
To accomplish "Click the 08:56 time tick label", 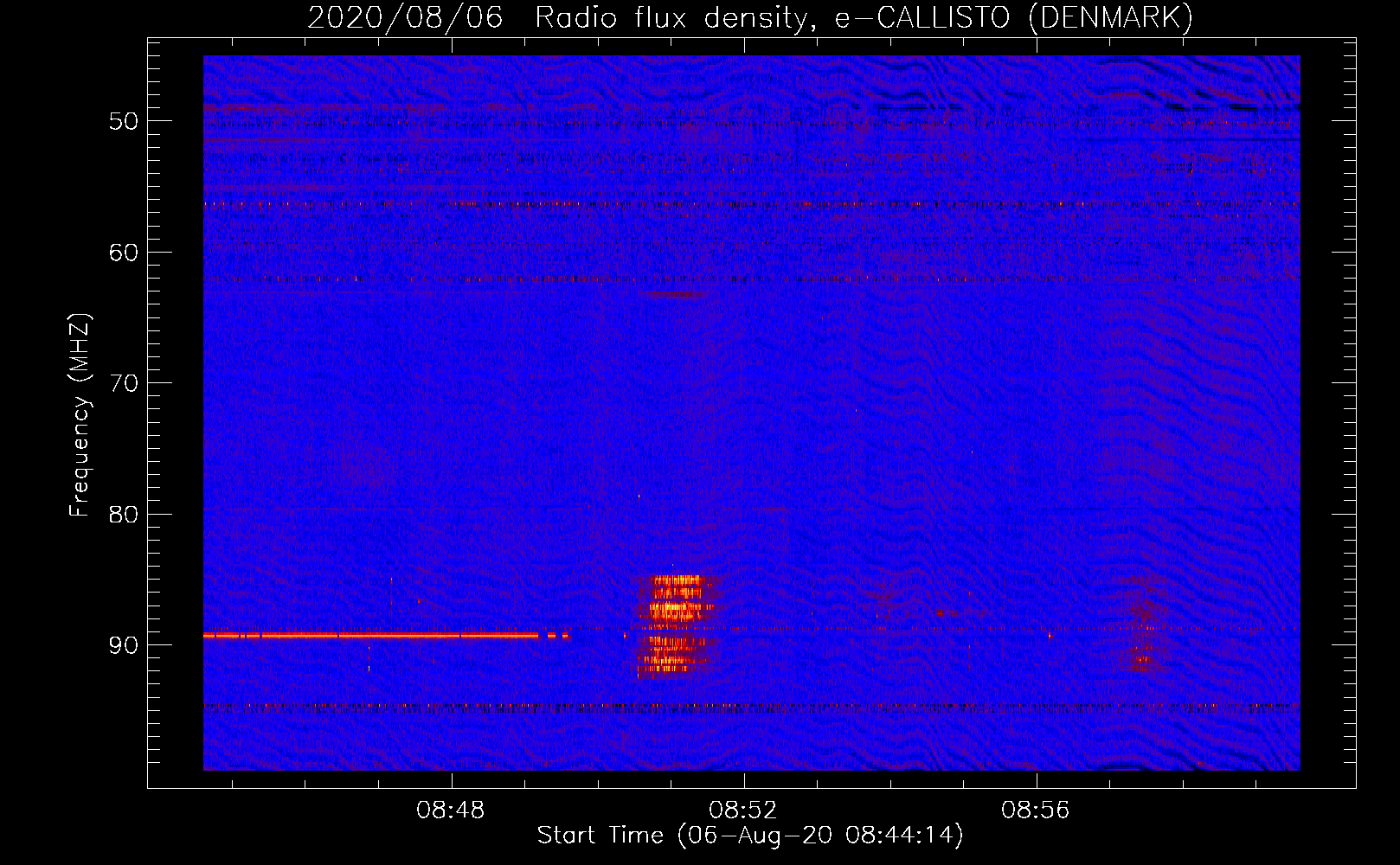I will 1036,811.
